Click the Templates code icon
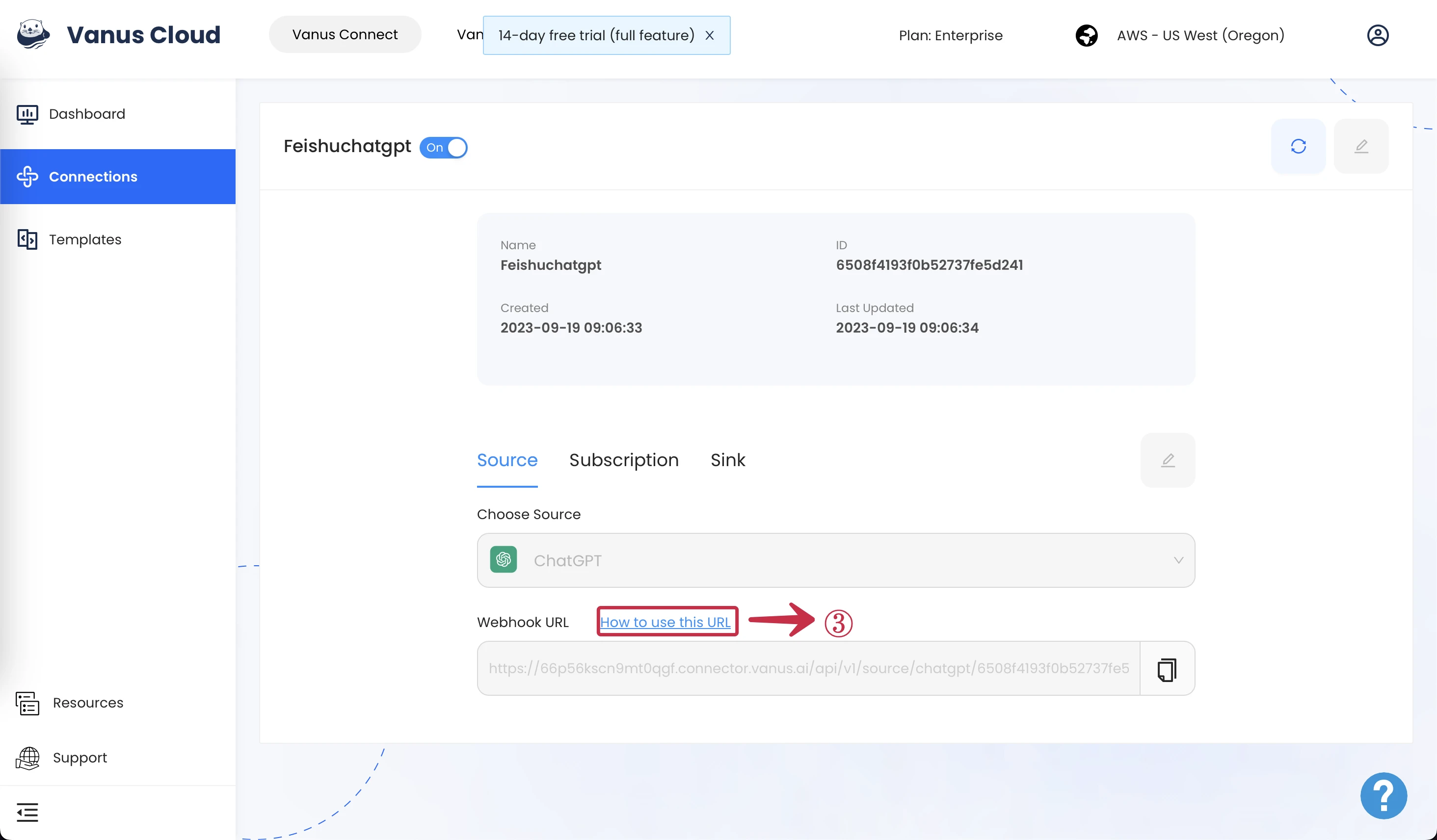Viewport: 1437px width, 840px height. [27, 239]
